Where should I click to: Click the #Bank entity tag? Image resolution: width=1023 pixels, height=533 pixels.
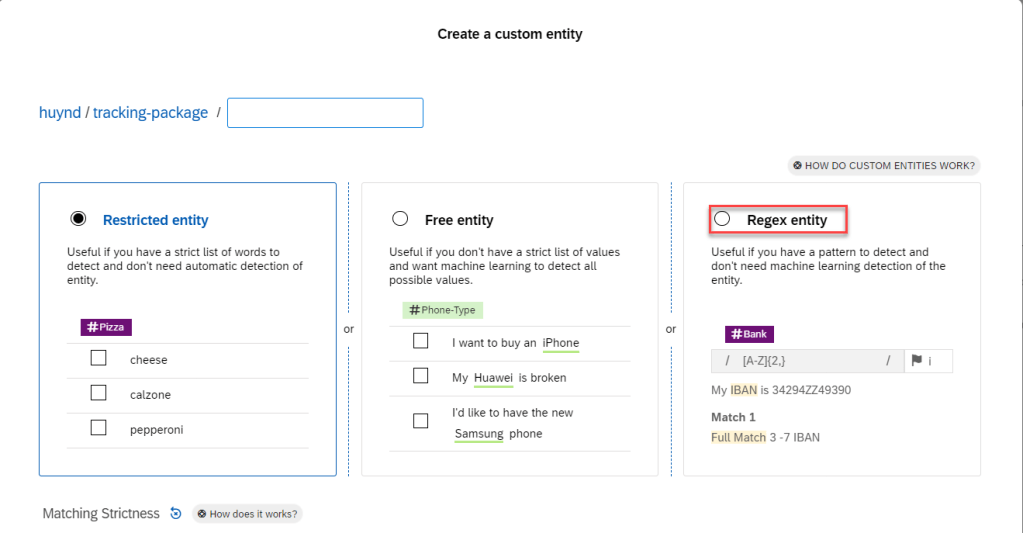coord(750,334)
